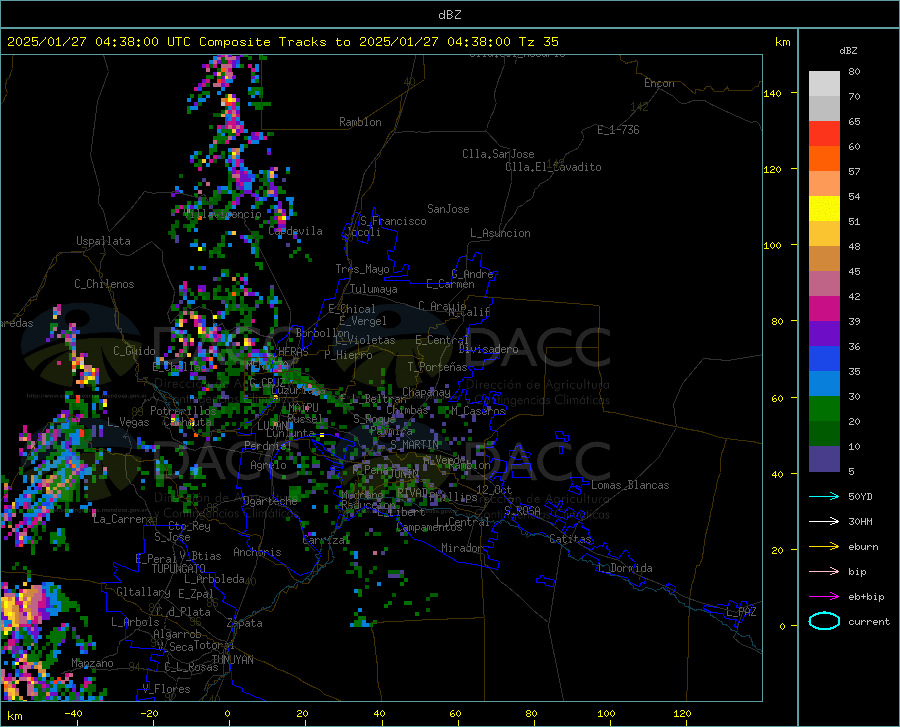Pick the red 65 dBZ color band

click(x=824, y=134)
